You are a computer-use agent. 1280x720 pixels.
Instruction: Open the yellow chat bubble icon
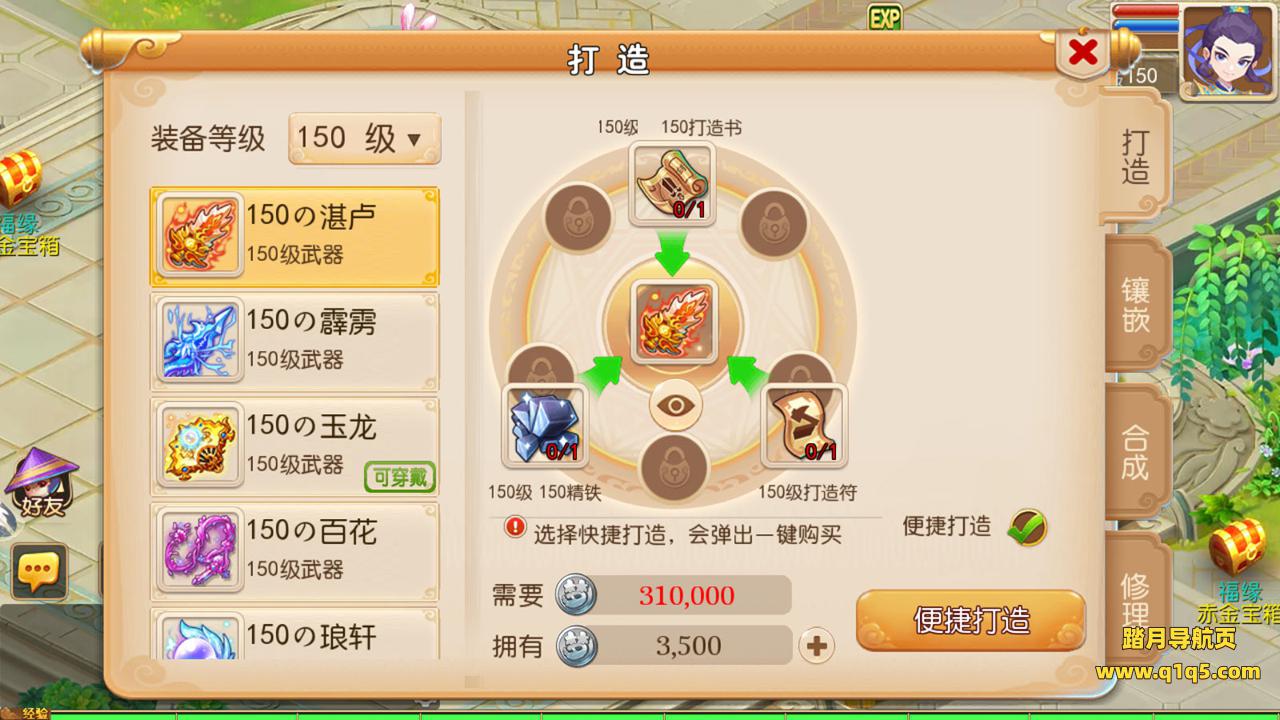coord(39,571)
